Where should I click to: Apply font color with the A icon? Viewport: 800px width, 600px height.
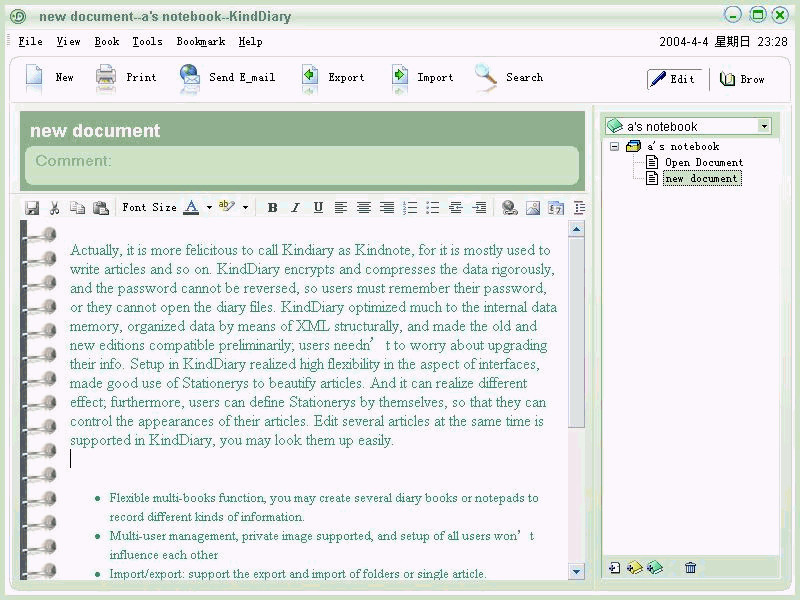[x=191, y=207]
